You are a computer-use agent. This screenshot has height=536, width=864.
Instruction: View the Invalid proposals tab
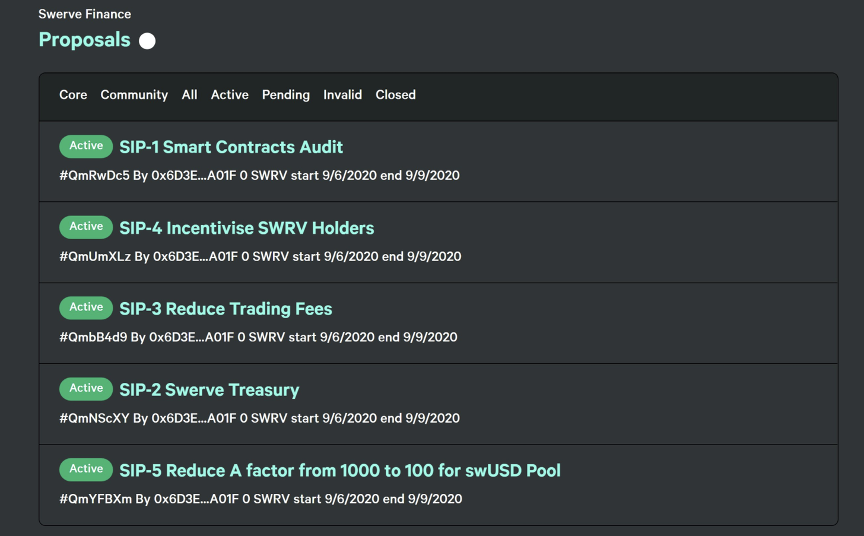[342, 95]
